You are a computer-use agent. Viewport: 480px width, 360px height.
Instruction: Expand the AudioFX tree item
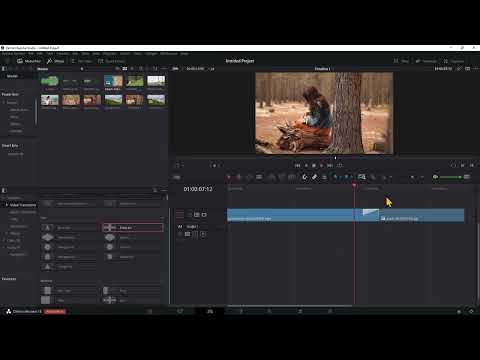4,247
